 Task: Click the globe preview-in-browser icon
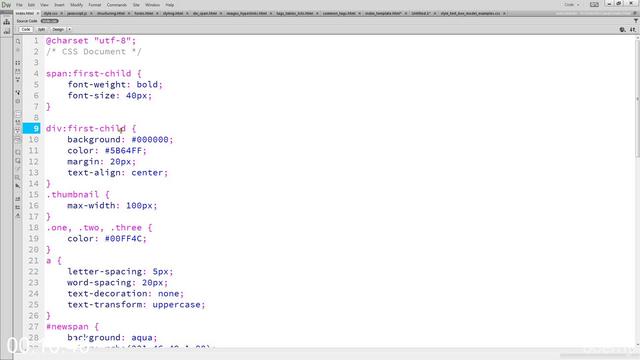(x=622, y=29)
